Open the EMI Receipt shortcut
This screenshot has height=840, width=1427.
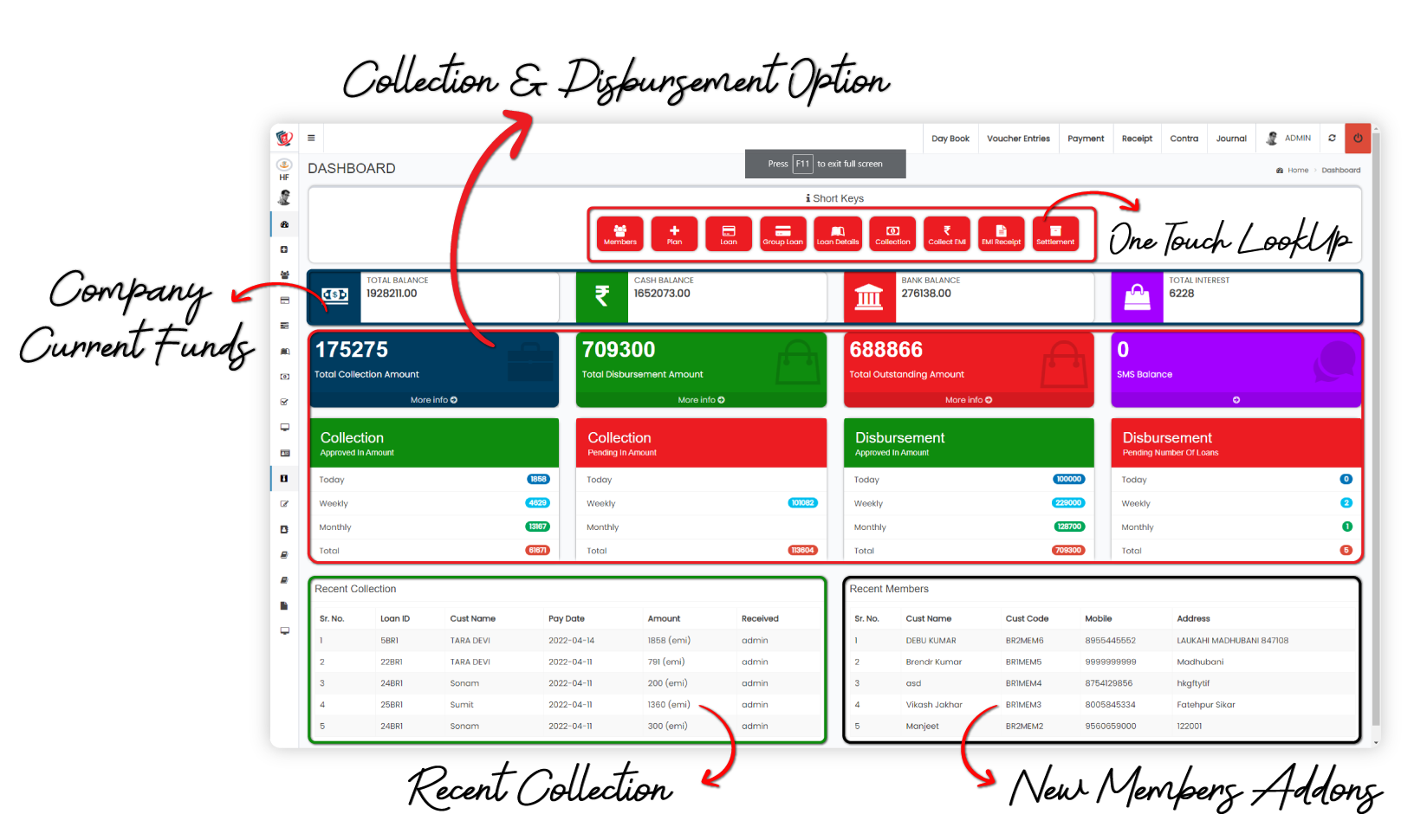(x=1001, y=234)
